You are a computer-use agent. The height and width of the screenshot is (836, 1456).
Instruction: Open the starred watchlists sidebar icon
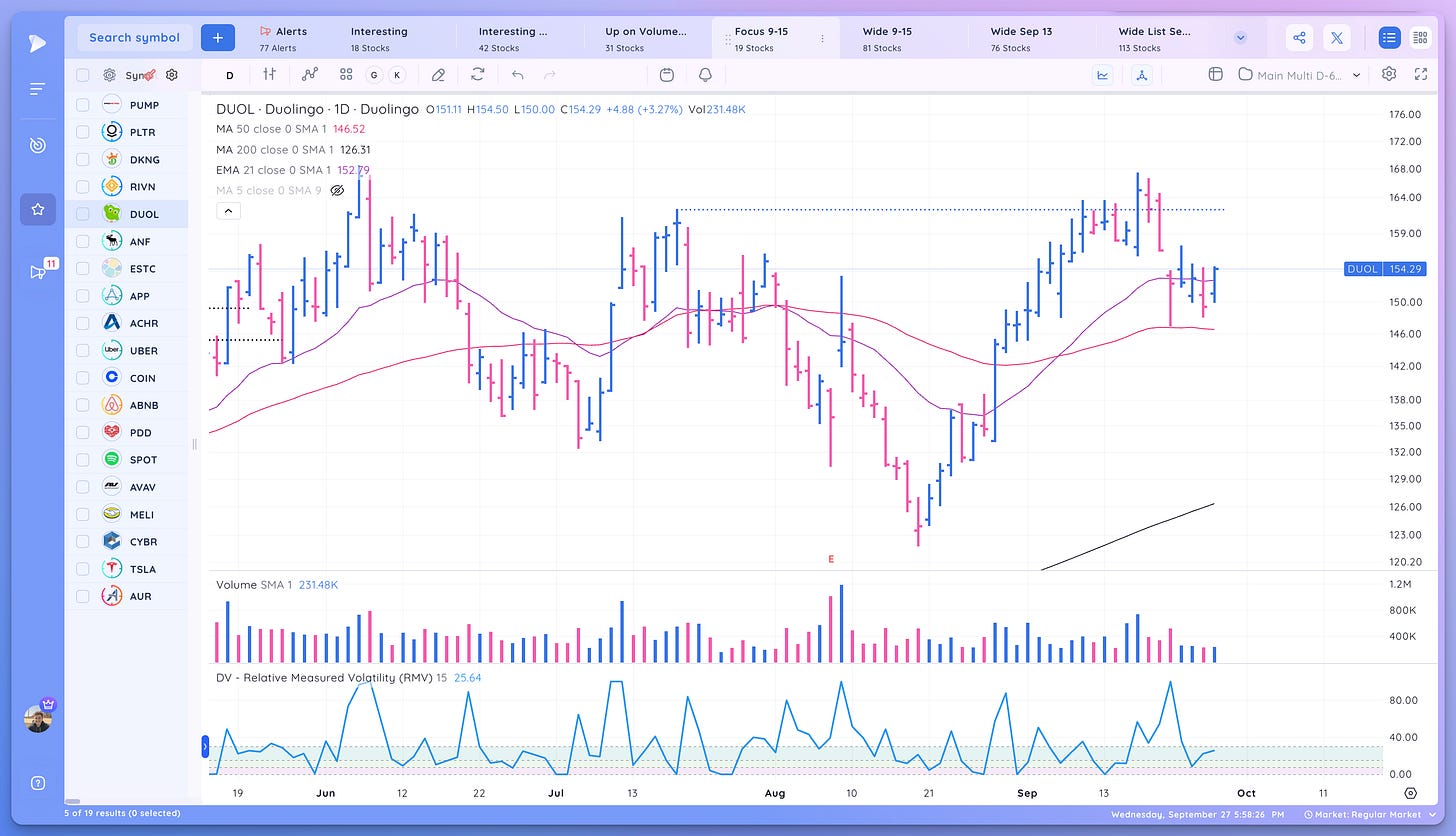(x=37, y=209)
